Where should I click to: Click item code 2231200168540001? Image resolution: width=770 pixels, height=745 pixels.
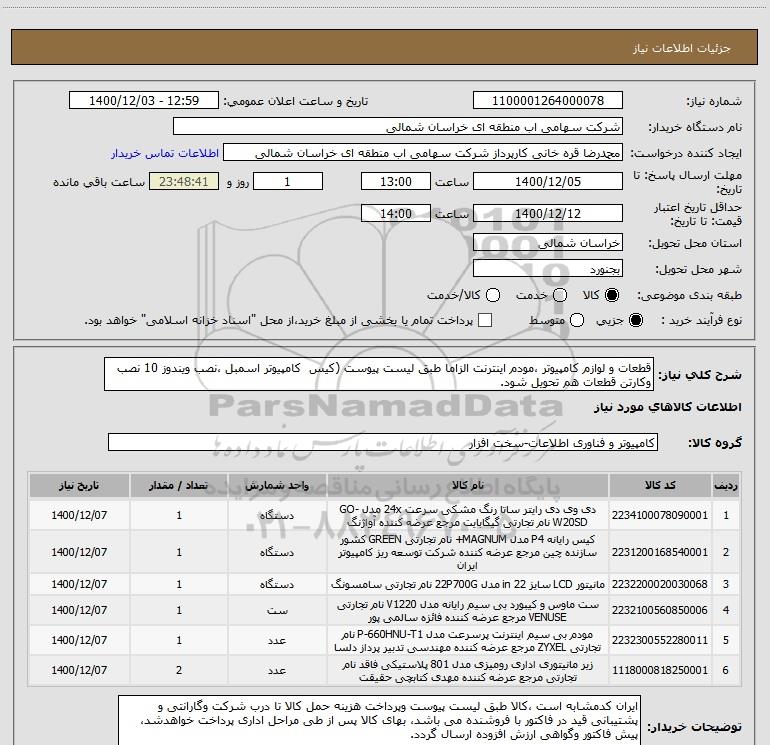coord(660,552)
